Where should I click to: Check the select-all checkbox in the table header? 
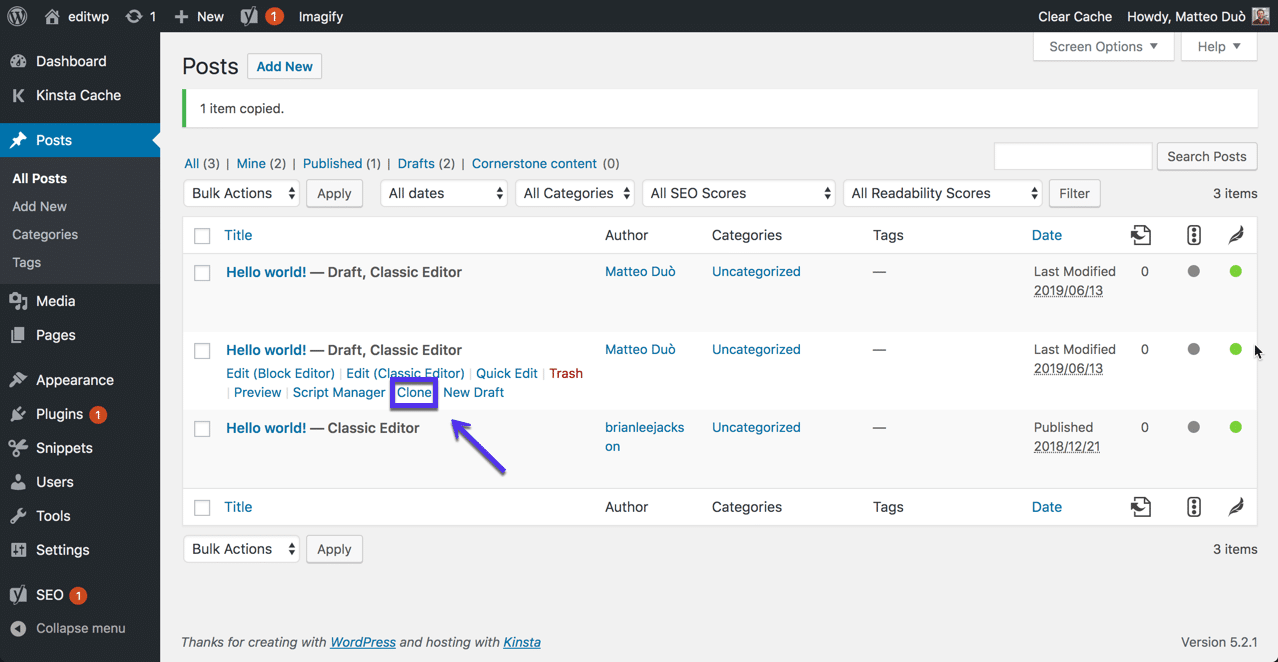pyautogui.click(x=202, y=235)
